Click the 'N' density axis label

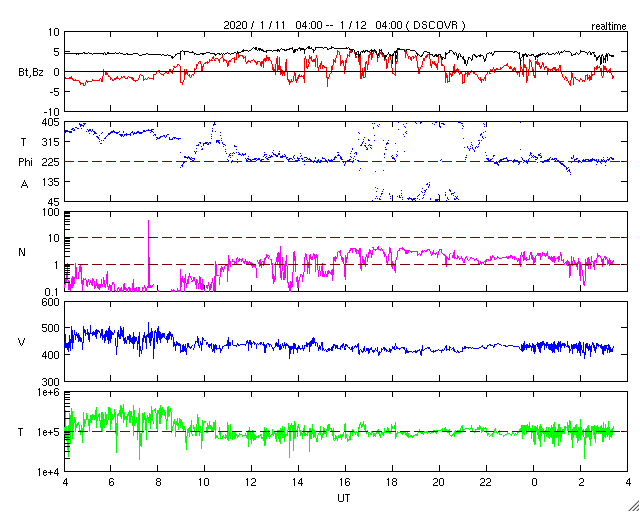pyautogui.click(x=22, y=252)
